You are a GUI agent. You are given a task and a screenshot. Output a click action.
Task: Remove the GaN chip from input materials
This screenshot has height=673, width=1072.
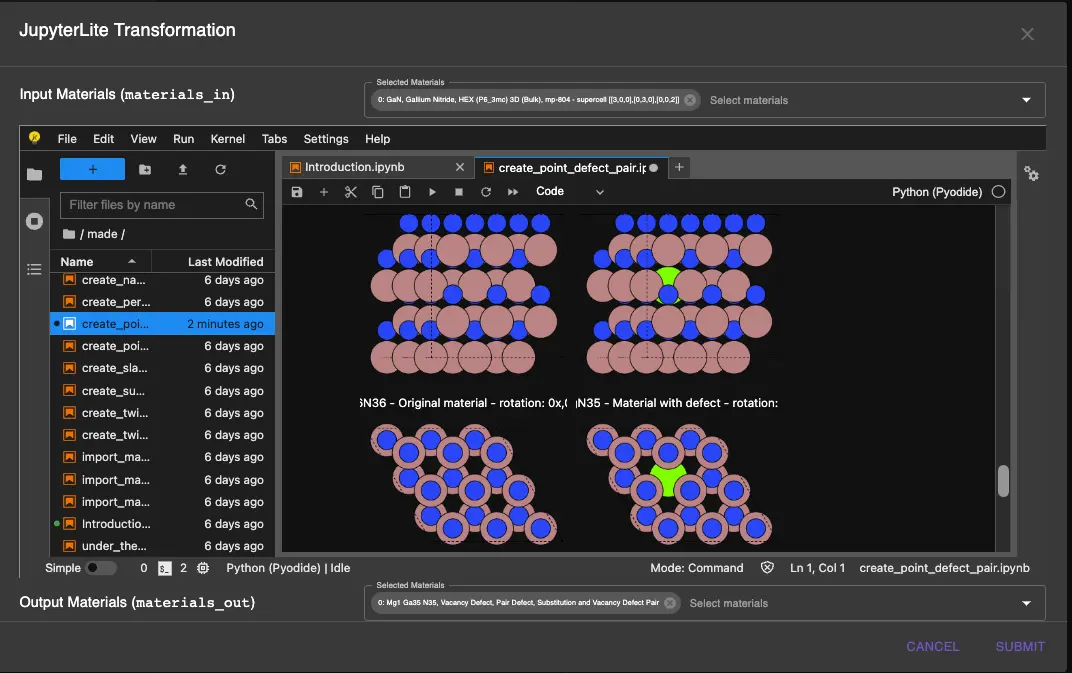tap(690, 100)
